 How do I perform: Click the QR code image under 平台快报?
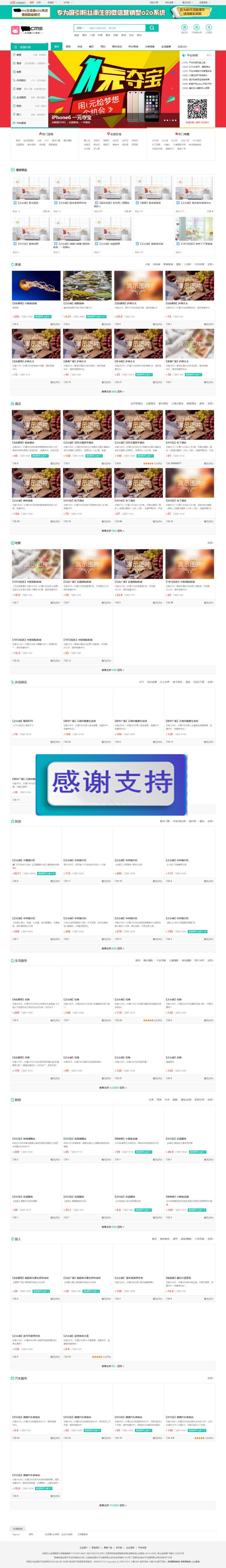(x=197, y=108)
